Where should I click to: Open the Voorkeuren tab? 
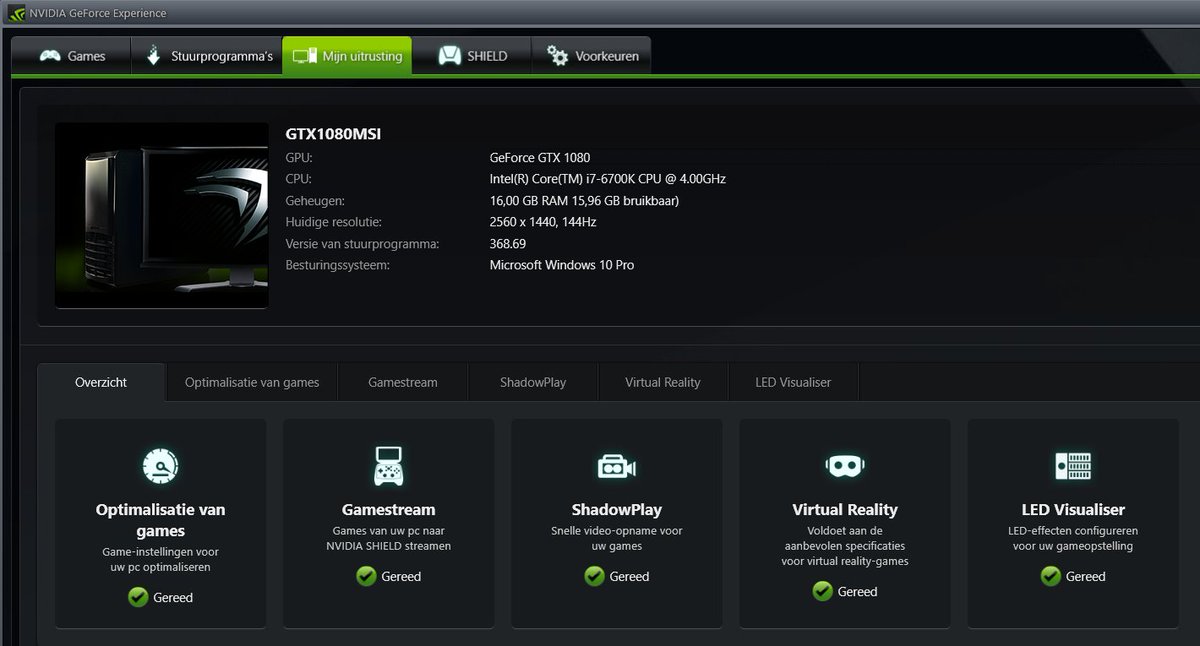pos(591,56)
